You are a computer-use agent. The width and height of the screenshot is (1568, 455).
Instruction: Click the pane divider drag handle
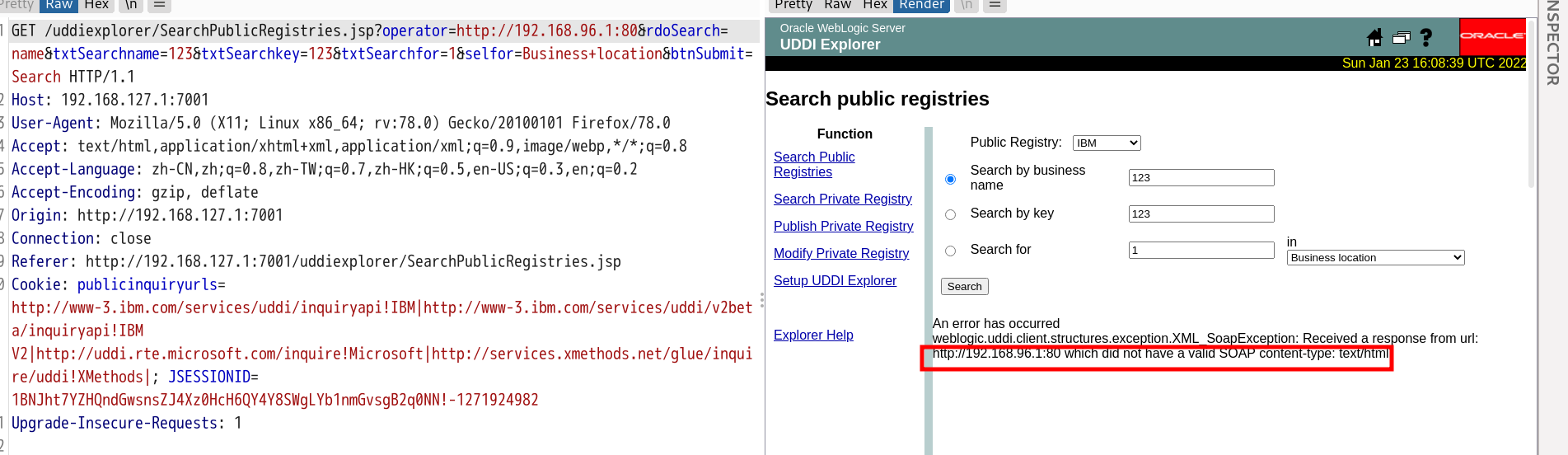[762, 300]
